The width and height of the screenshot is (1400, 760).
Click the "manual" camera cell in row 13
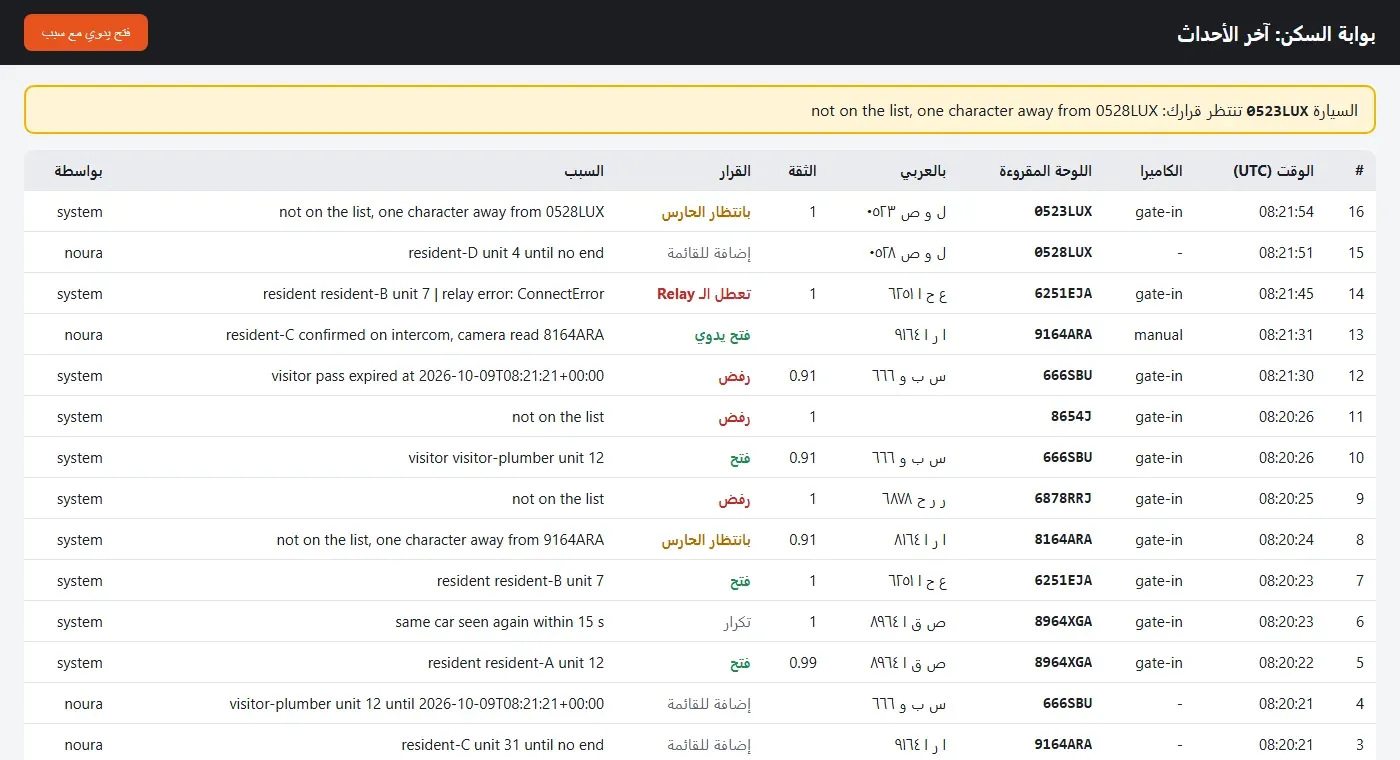click(1159, 335)
